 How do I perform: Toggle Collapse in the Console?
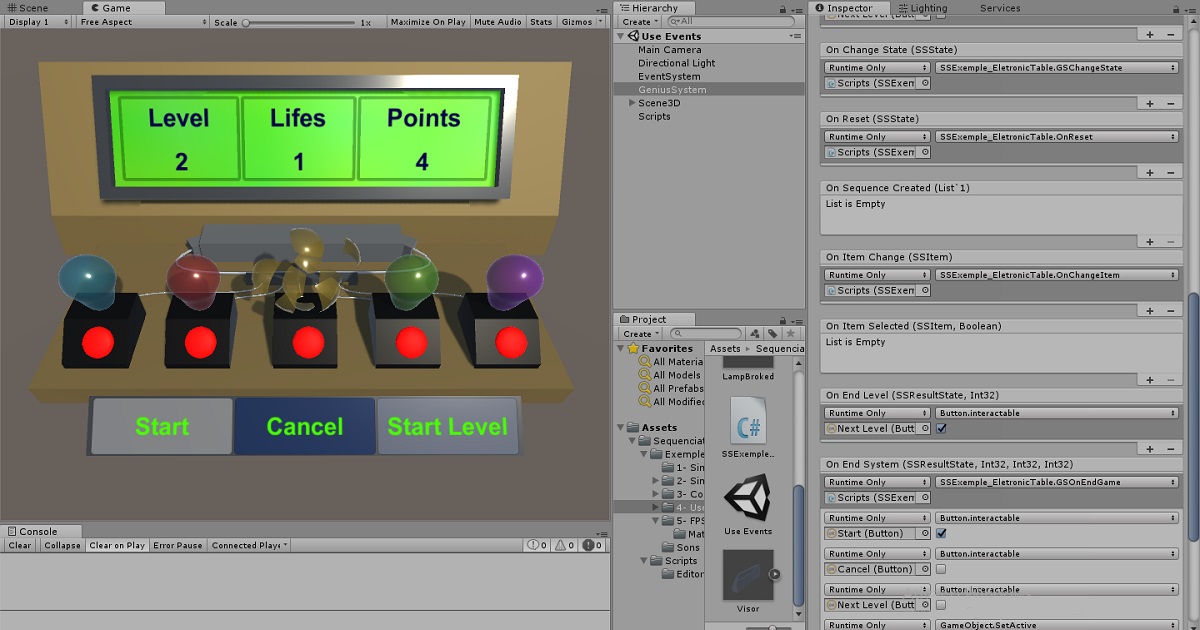click(62, 546)
